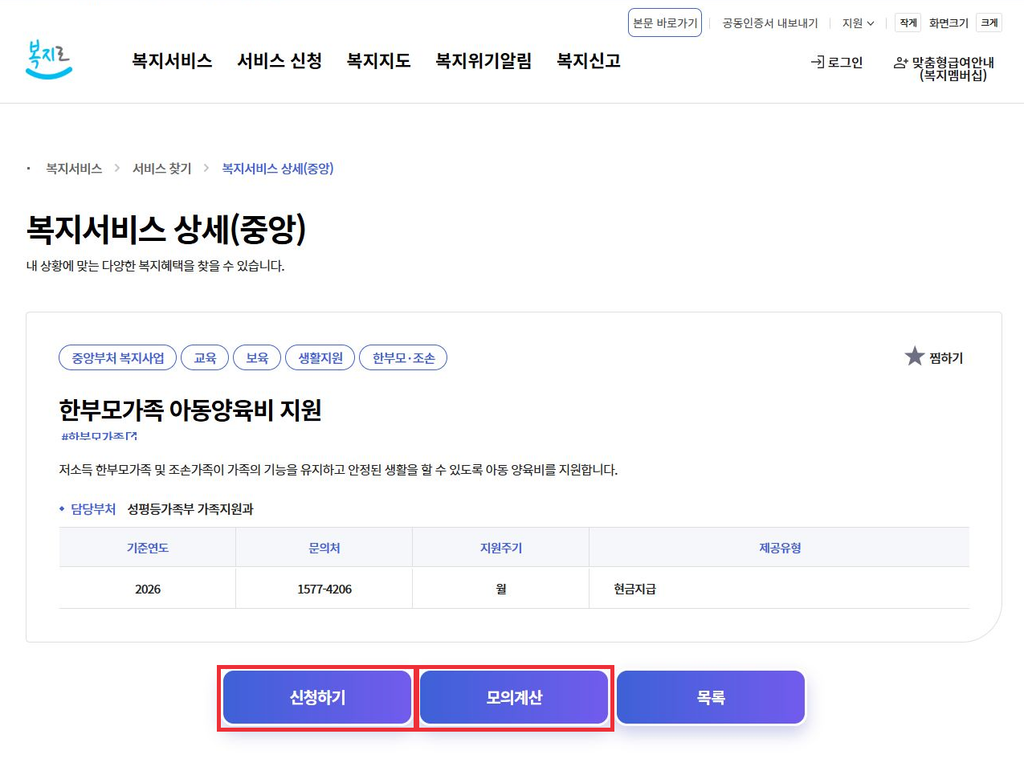1024x759 pixels.
Task: Click the 신청하기 button
Action: point(317,698)
